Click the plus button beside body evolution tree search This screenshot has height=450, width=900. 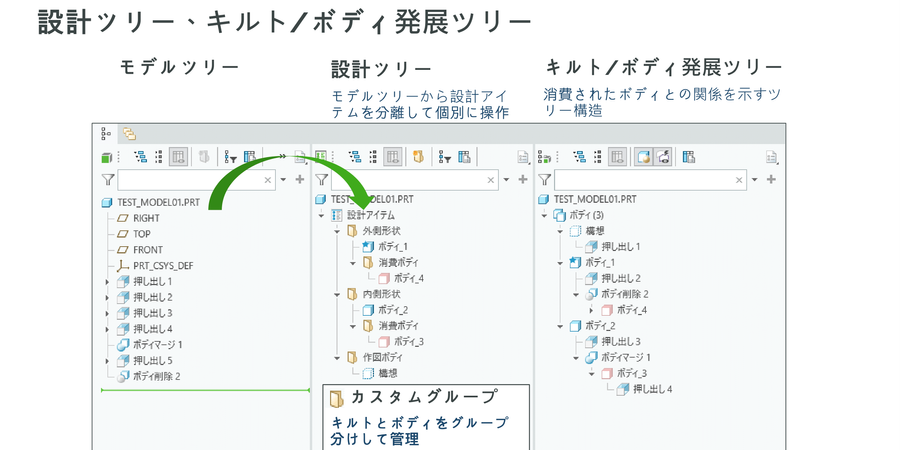[771, 180]
